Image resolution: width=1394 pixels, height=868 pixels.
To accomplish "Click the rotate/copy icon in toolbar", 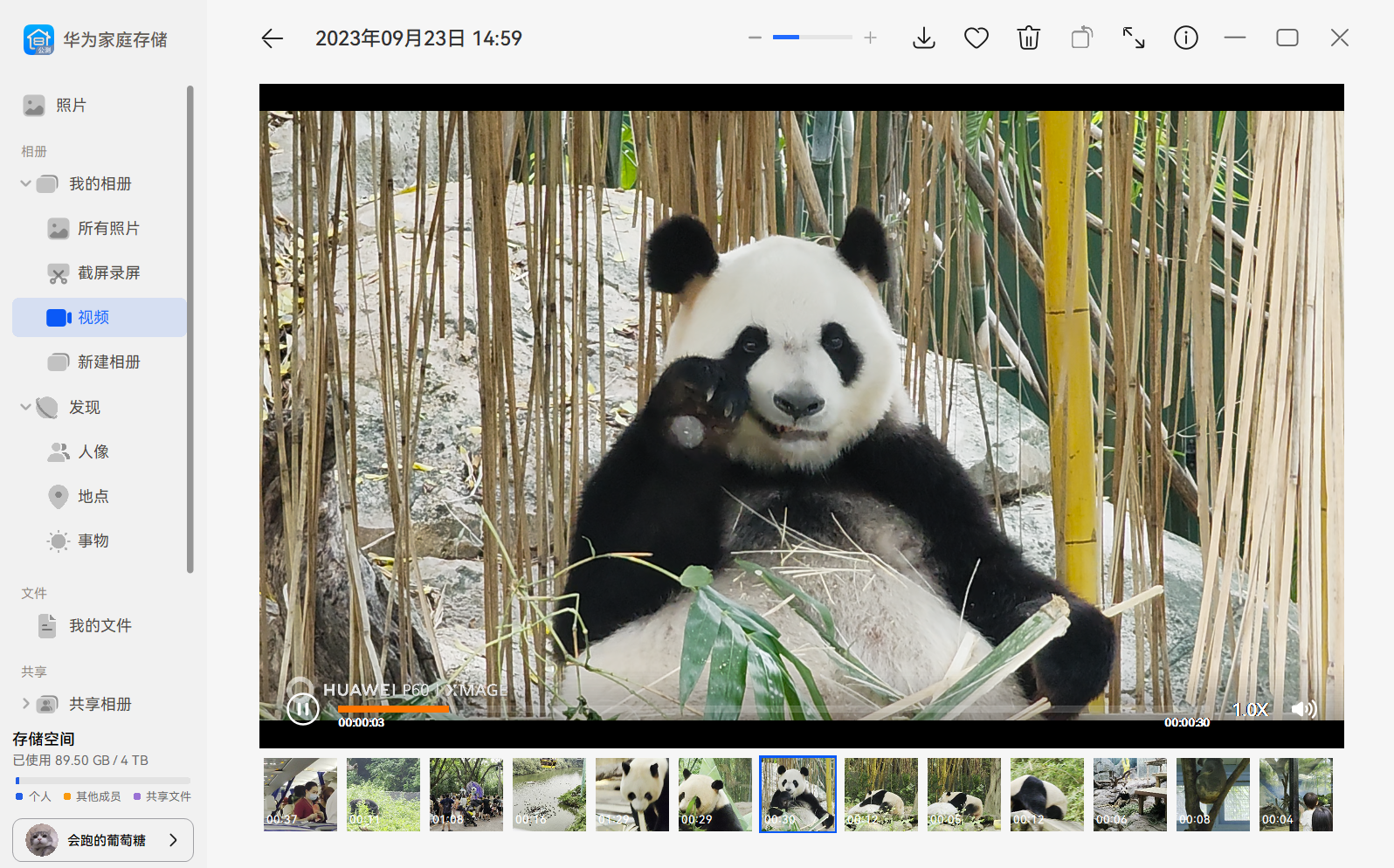I will [x=1080, y=38].
